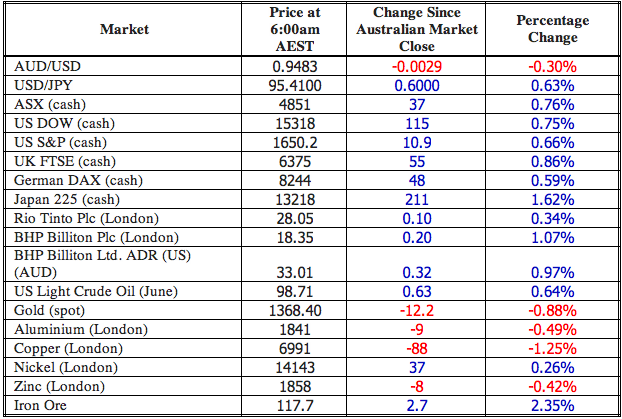Screen dimensions: 622x419
Task: Click the US Light Crude Oil (June) label
Action: pos(88,293)
